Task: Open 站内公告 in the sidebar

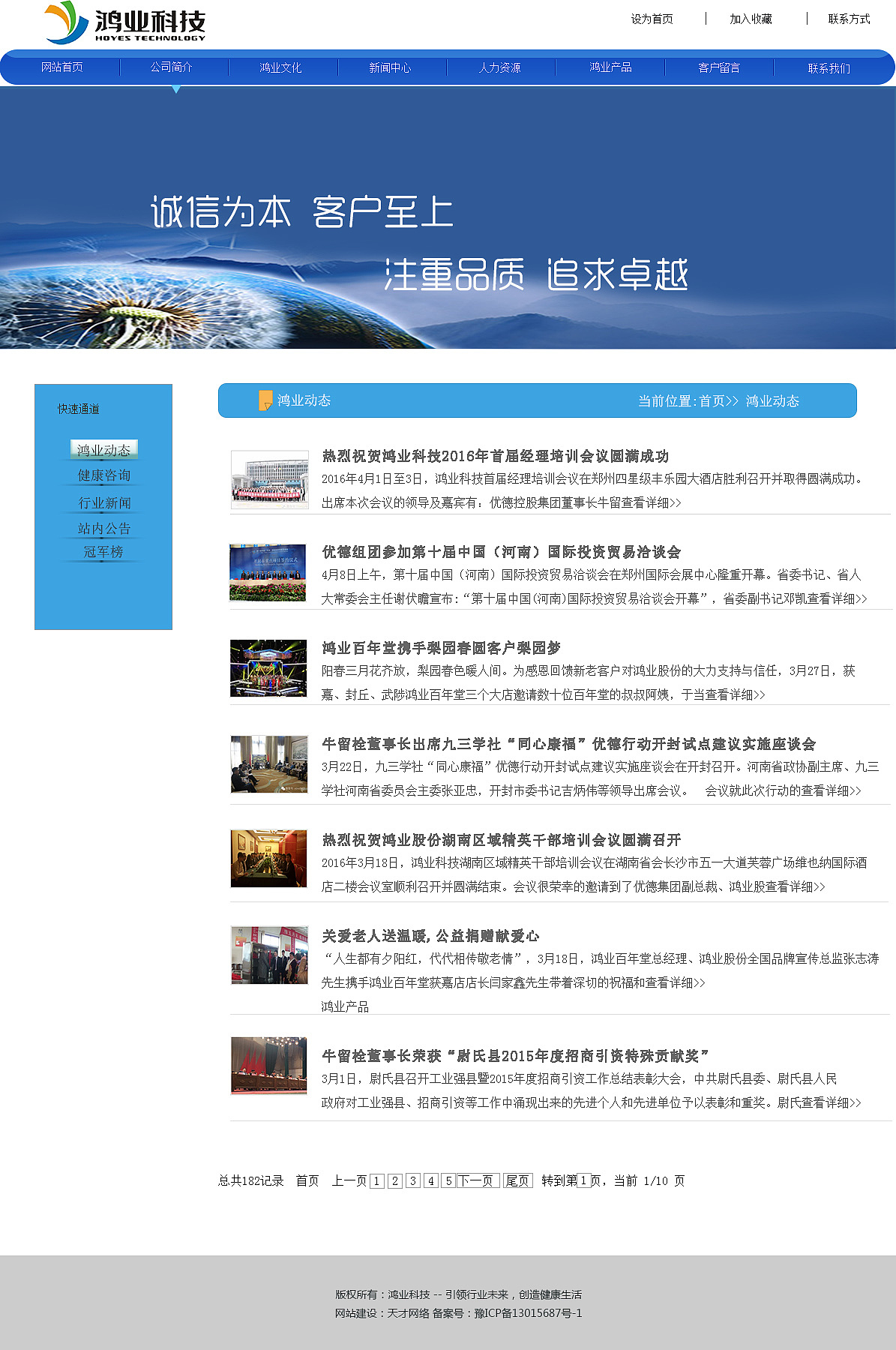Action: (x=104, y=528)
